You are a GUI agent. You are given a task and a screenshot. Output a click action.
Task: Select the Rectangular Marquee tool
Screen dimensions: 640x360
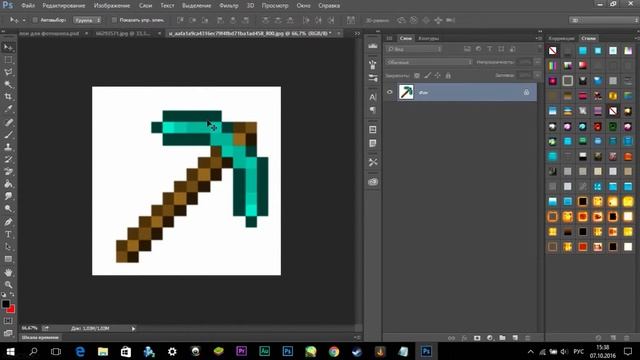tap(8, 60)
